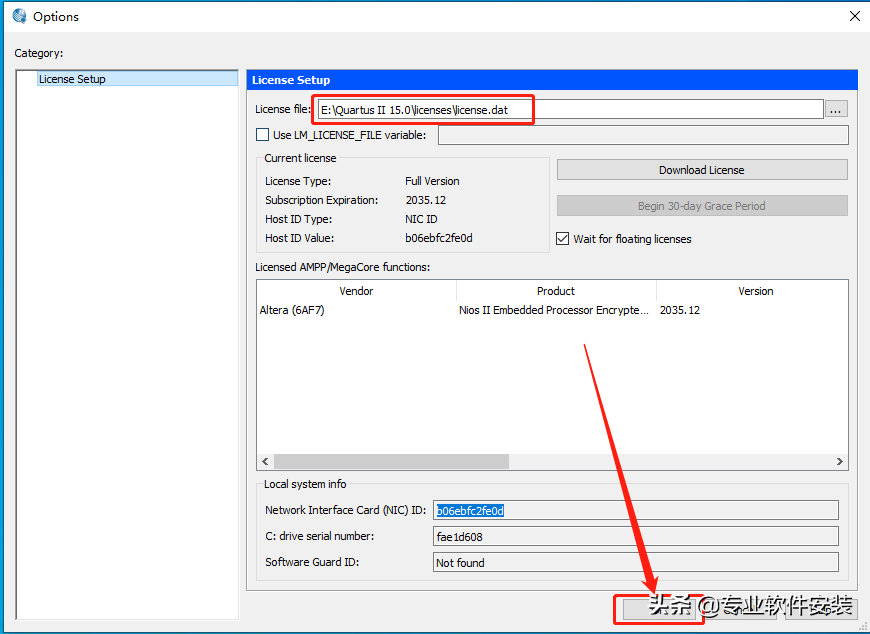The image size is (870, 634).
Task: Close the Options dialog window
Action: 854,16
